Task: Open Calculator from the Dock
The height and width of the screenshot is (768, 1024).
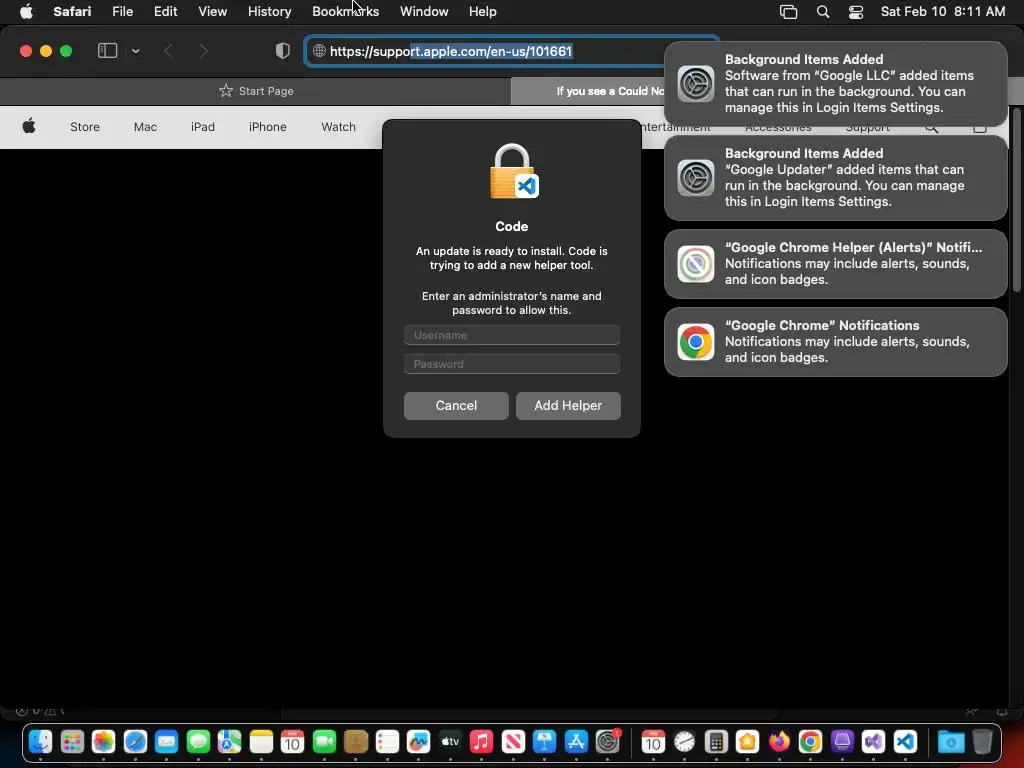Action: (716, 742)
